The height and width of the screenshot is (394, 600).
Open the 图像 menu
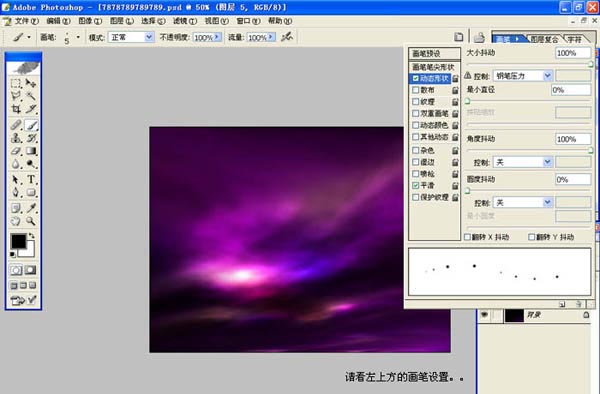tap(90, 21)
